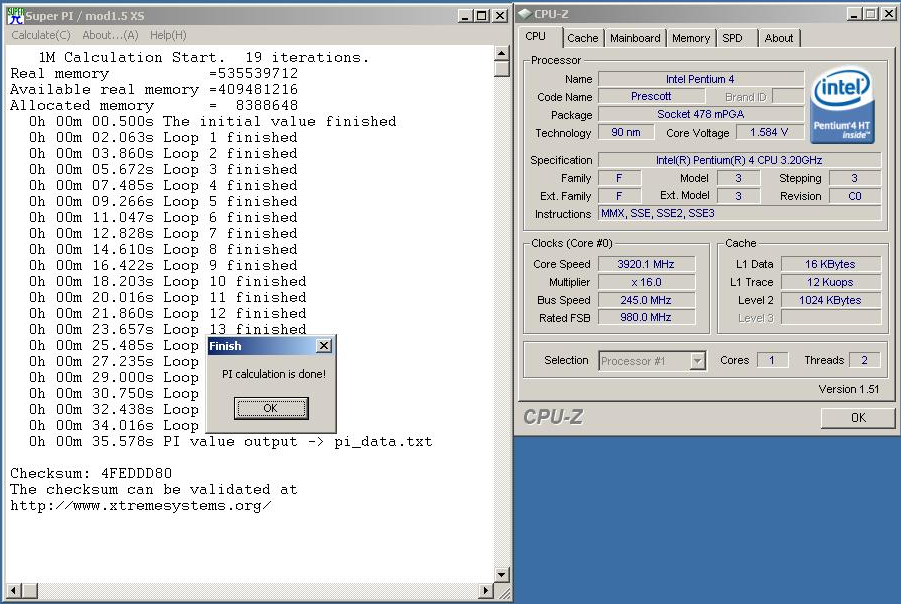Minimize the Super PI window
This screenshot has height=604, width=901.
click(x=465, y=16)
